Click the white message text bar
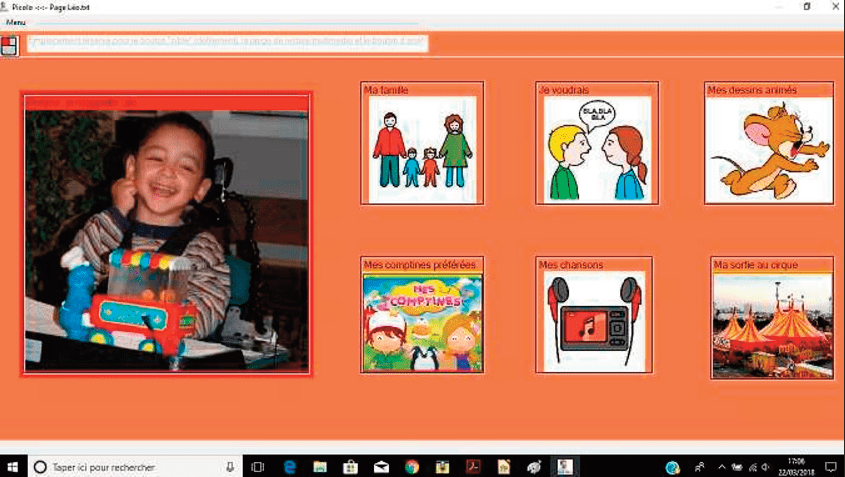 (226, 43)
